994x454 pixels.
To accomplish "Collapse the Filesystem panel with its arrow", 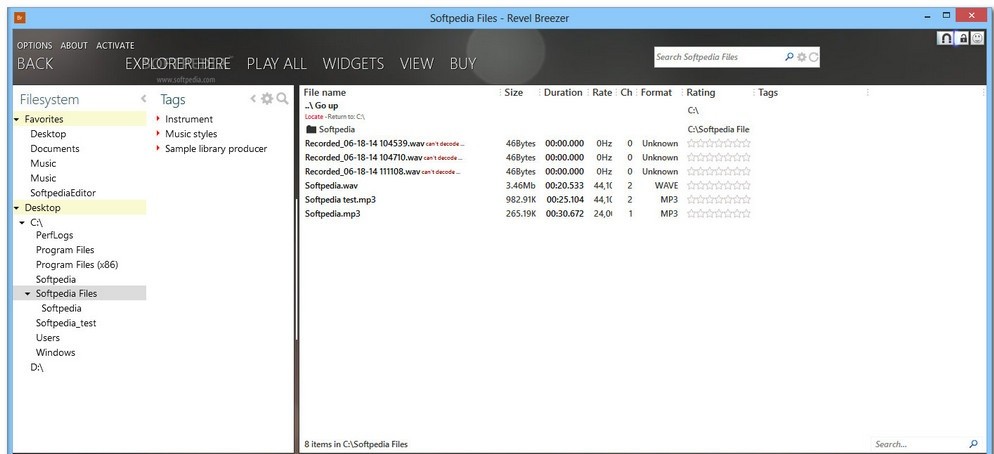I will pyautogui.click(x=143, y=99).
